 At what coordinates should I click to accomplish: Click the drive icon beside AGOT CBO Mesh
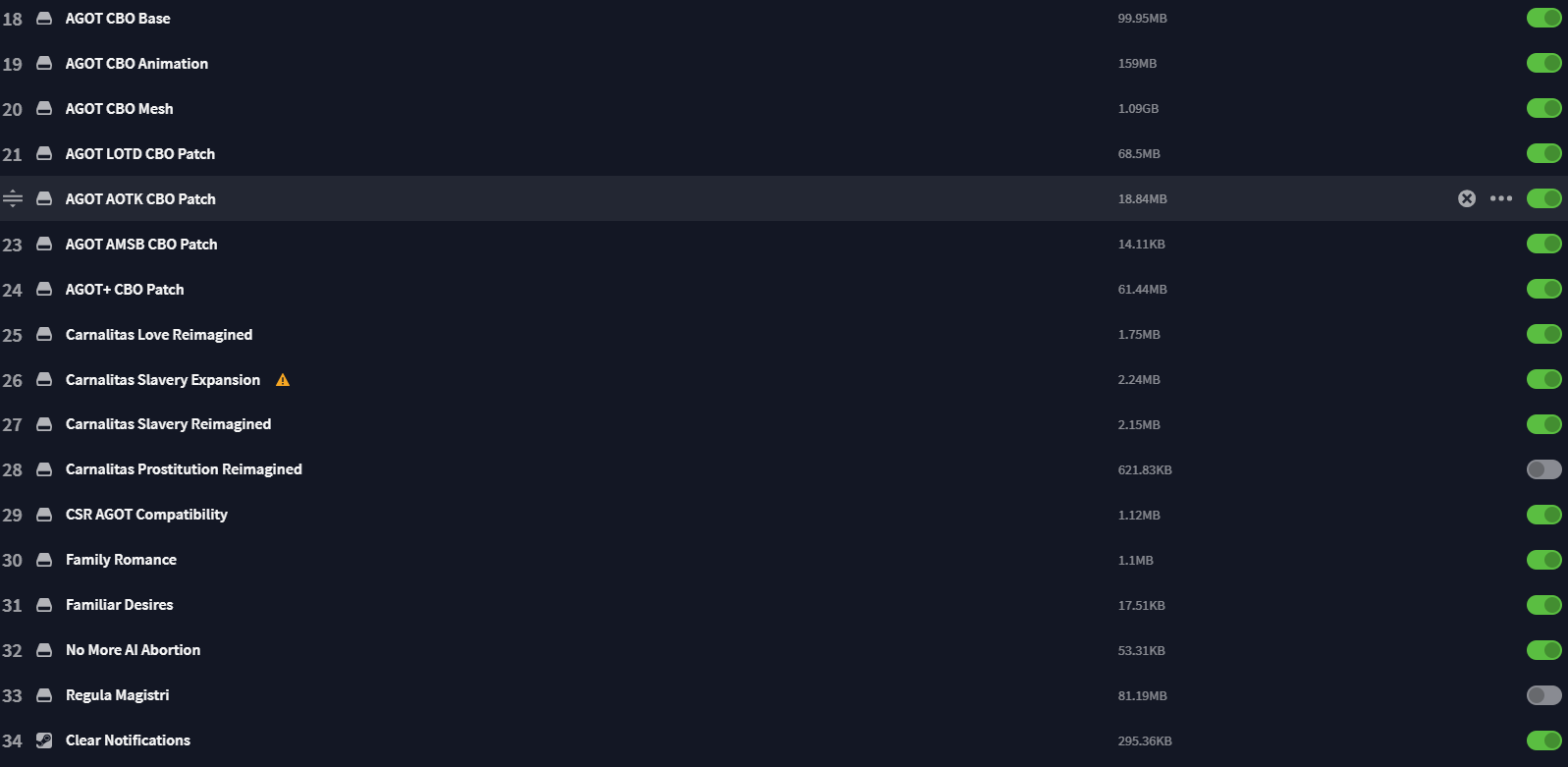click(x=44, y=109)
